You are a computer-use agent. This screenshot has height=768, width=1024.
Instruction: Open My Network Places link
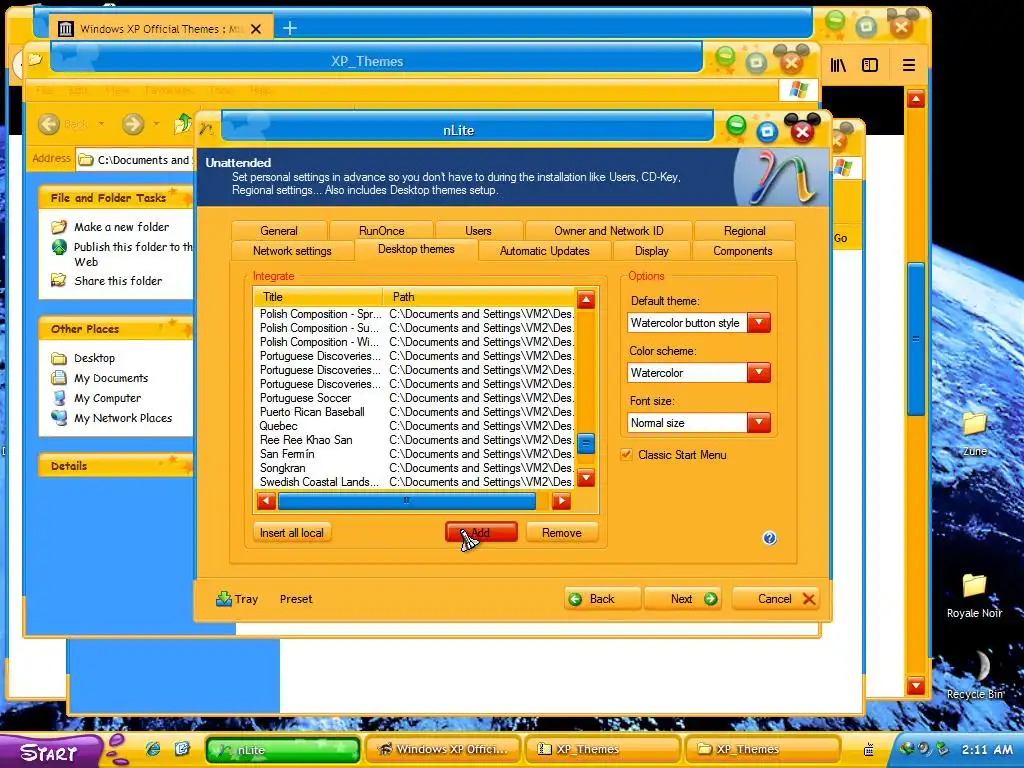[x=123, y=418]
